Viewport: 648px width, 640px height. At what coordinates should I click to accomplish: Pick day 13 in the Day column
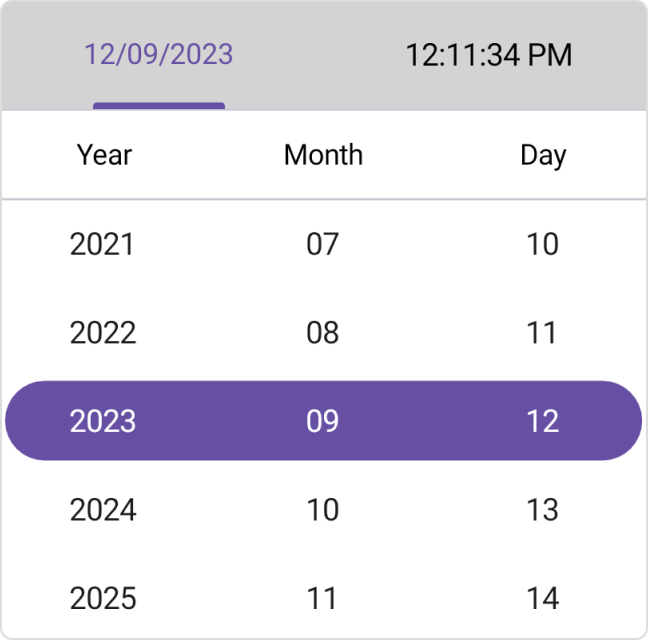click(543, 509)
